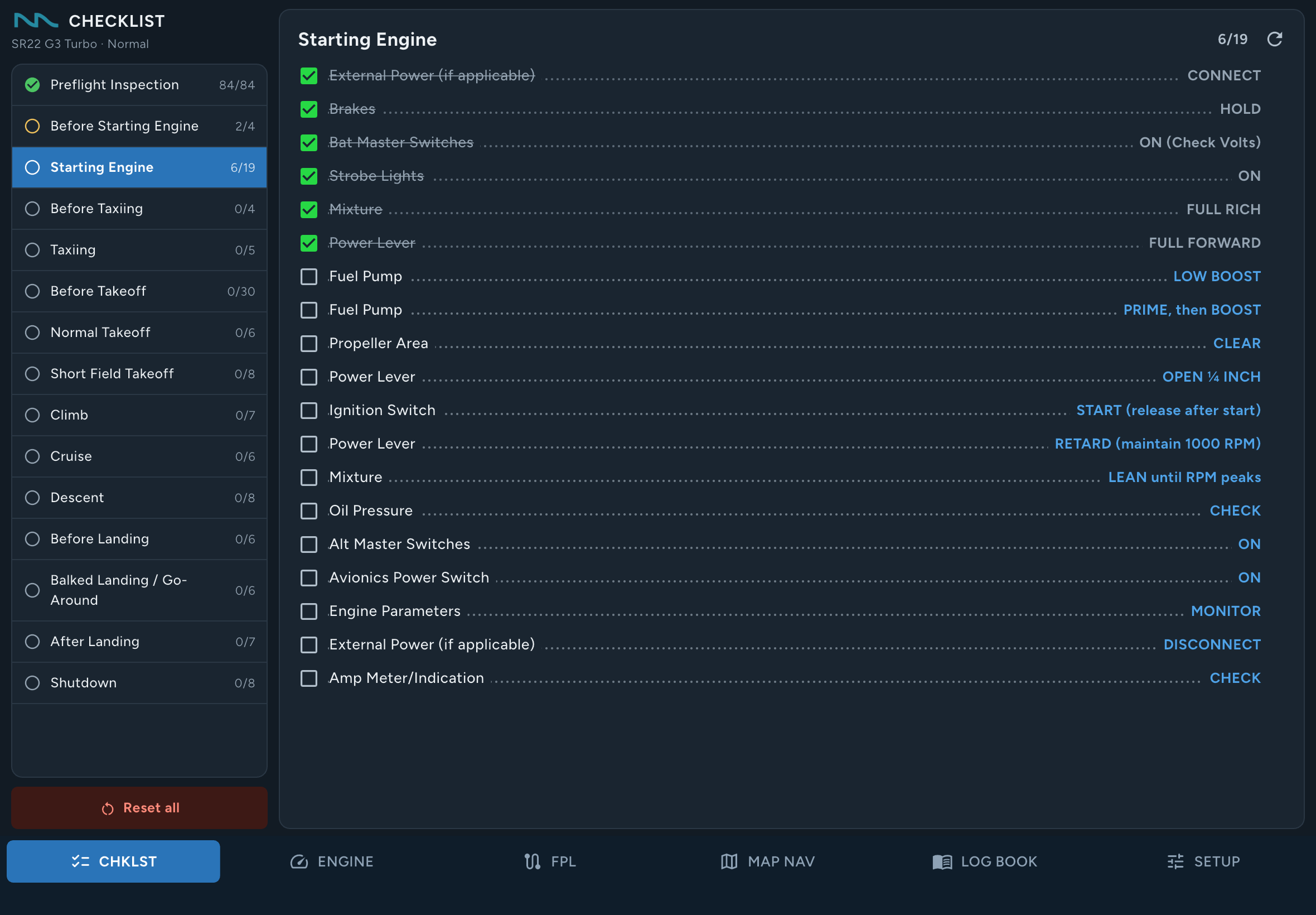This screenshot has width=1316, height=915.
Task: Select the Short Field Takeoff checklist
Action: coord(139,374)
